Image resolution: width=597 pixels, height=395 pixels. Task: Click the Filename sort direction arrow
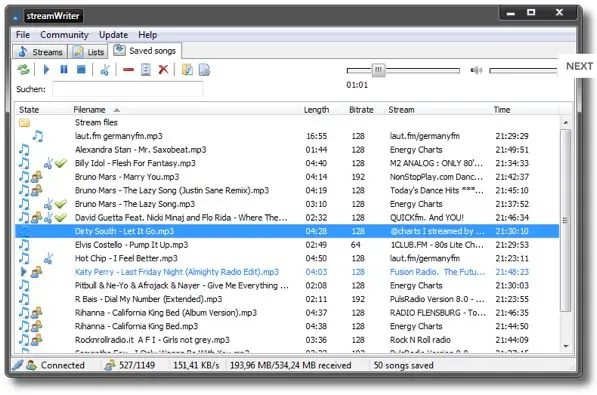[x=117, y=110]
